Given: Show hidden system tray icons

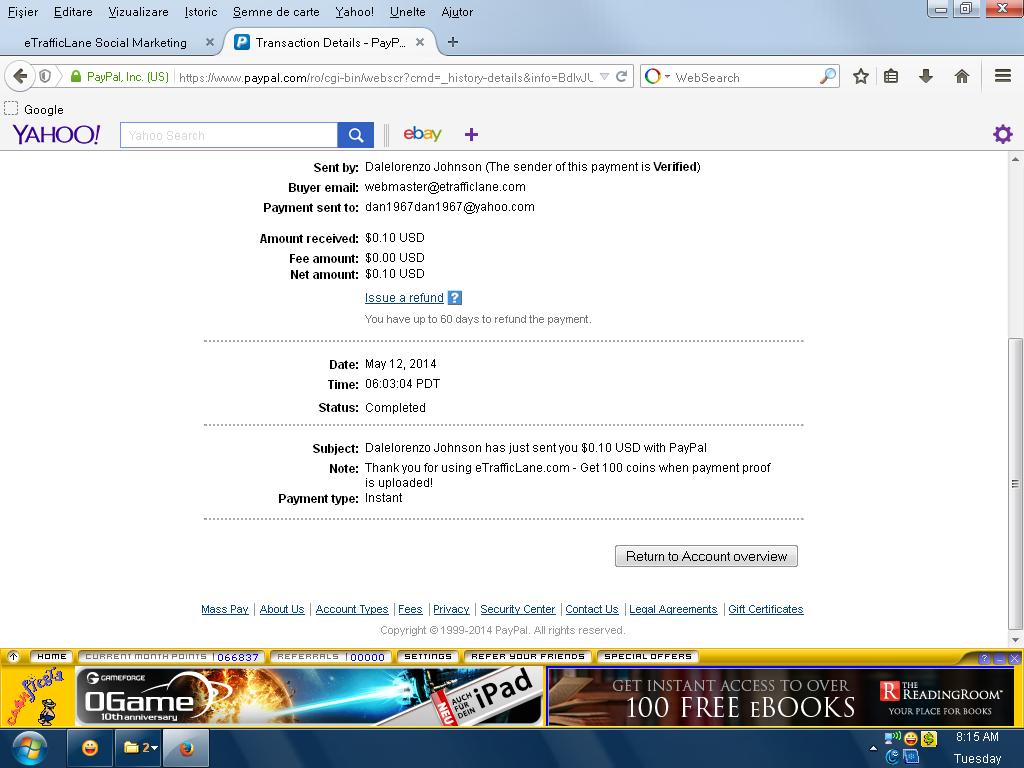Looking at the screenshot, I should (873, 748).
